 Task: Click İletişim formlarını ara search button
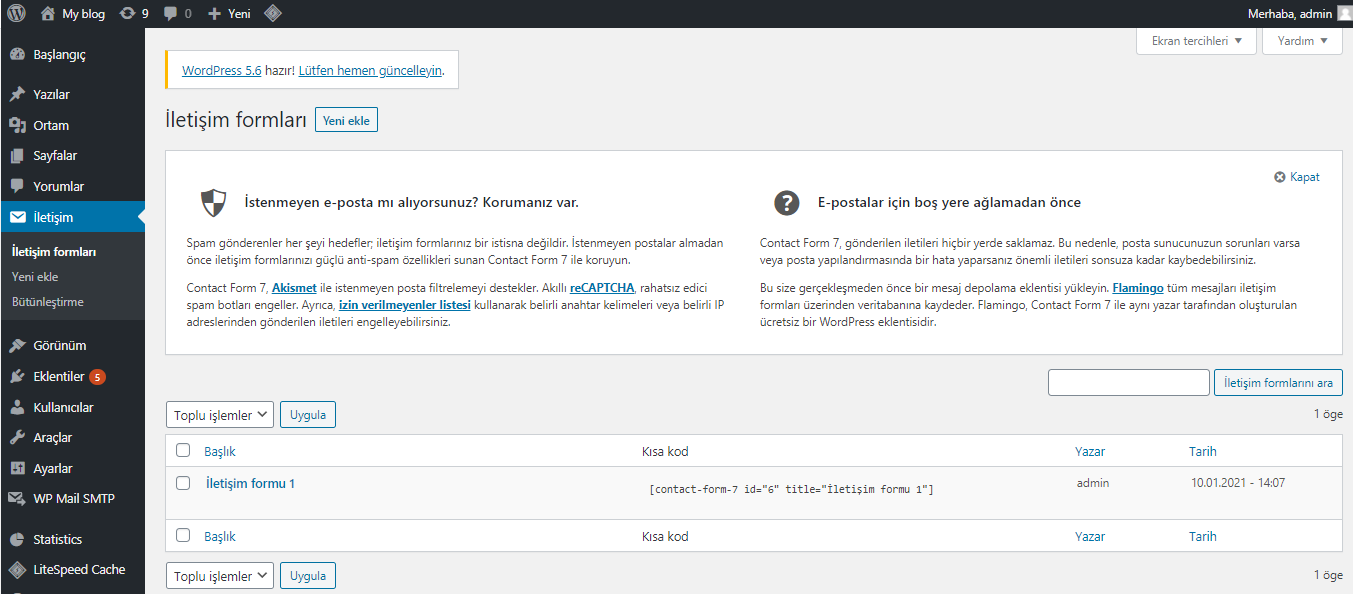(1278, 383)
